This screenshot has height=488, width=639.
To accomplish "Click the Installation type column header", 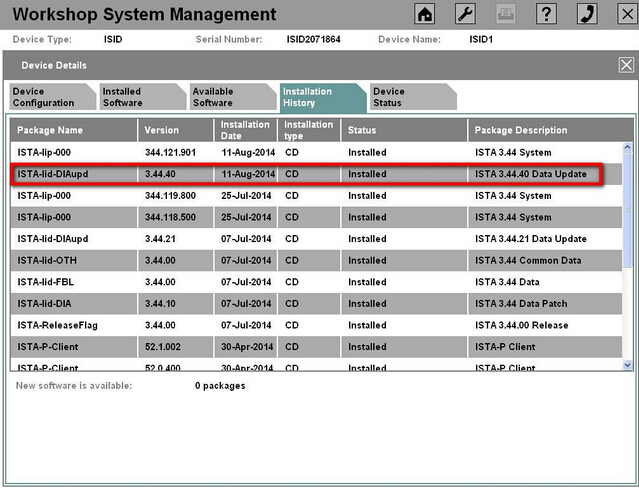I will (x=309, y=130).
